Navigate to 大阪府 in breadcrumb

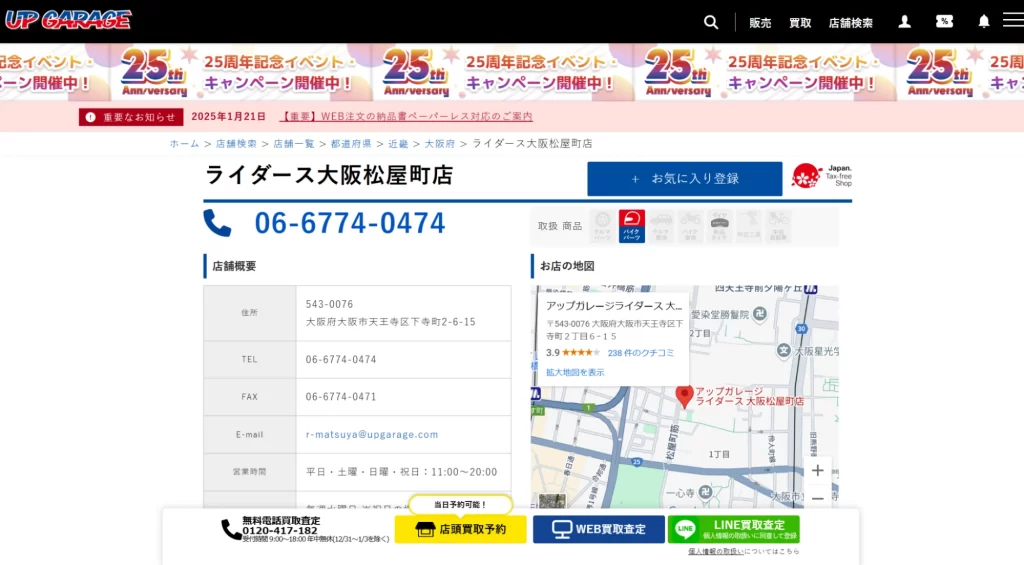click(x=439, y=144)
